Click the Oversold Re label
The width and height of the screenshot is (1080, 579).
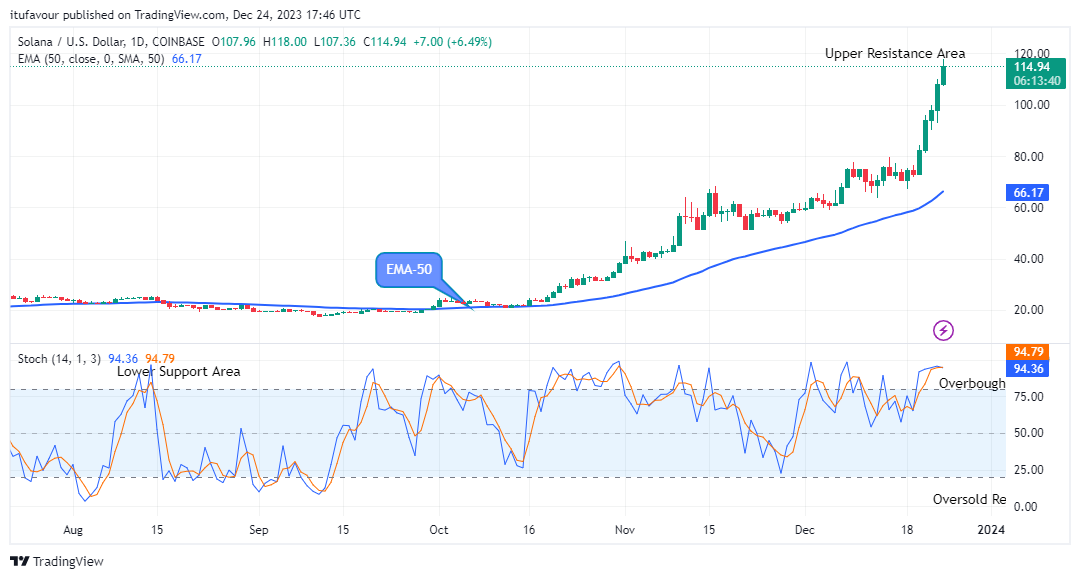[969, 499]
